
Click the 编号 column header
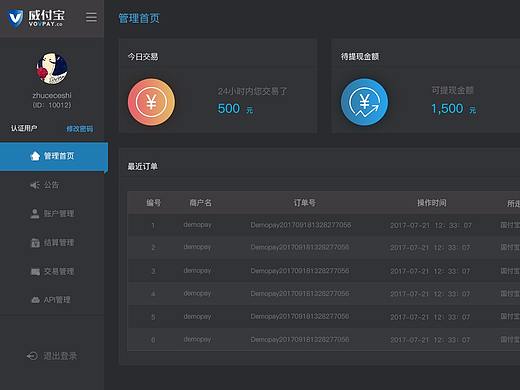[154, 203]
